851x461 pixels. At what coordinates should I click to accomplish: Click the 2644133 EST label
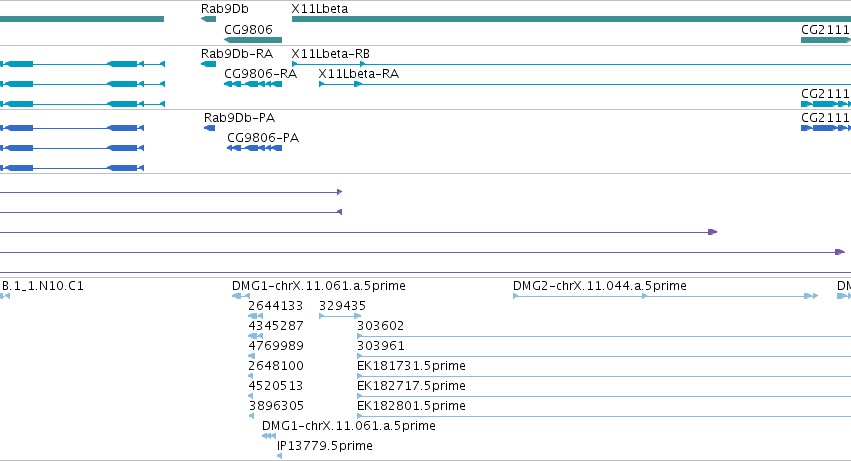tap(275, 306)
